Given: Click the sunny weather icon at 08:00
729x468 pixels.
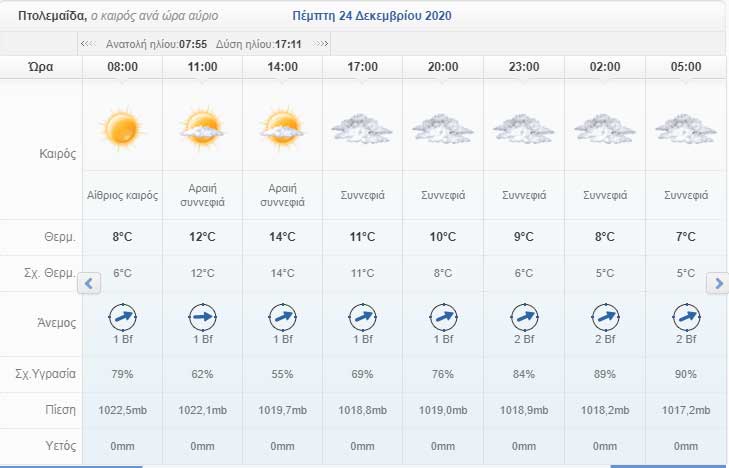Looking at the screenshot, I should tap(122, 129).
